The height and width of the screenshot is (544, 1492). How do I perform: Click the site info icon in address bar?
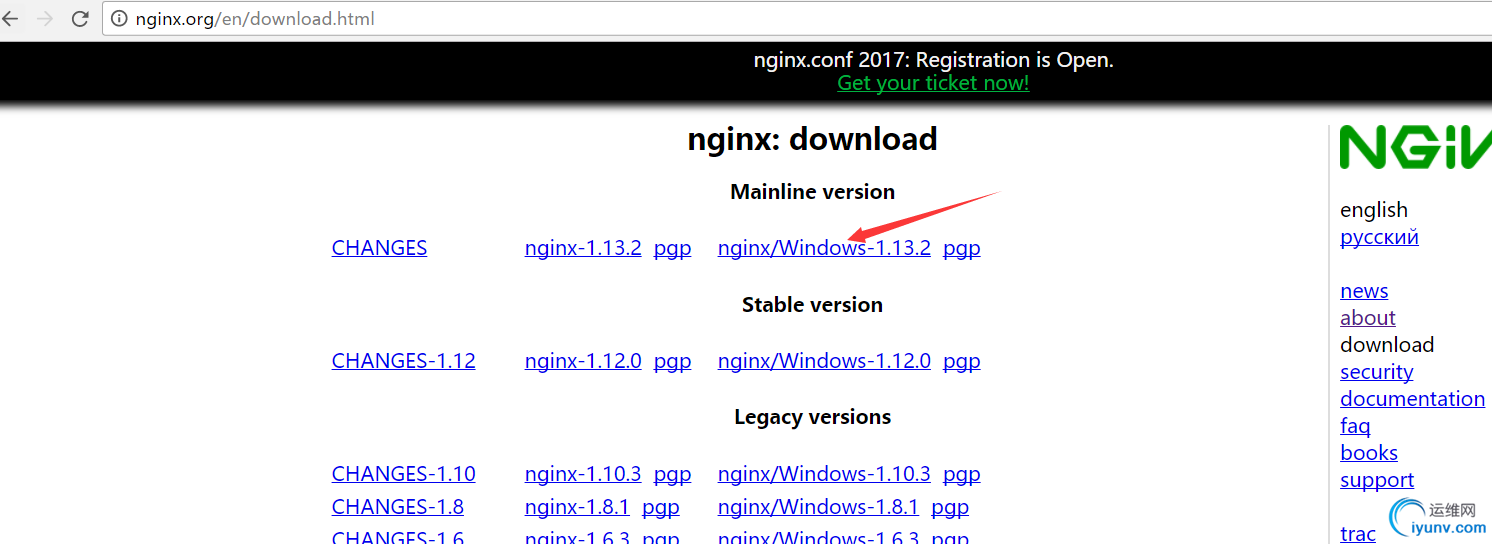click(120, 19)
